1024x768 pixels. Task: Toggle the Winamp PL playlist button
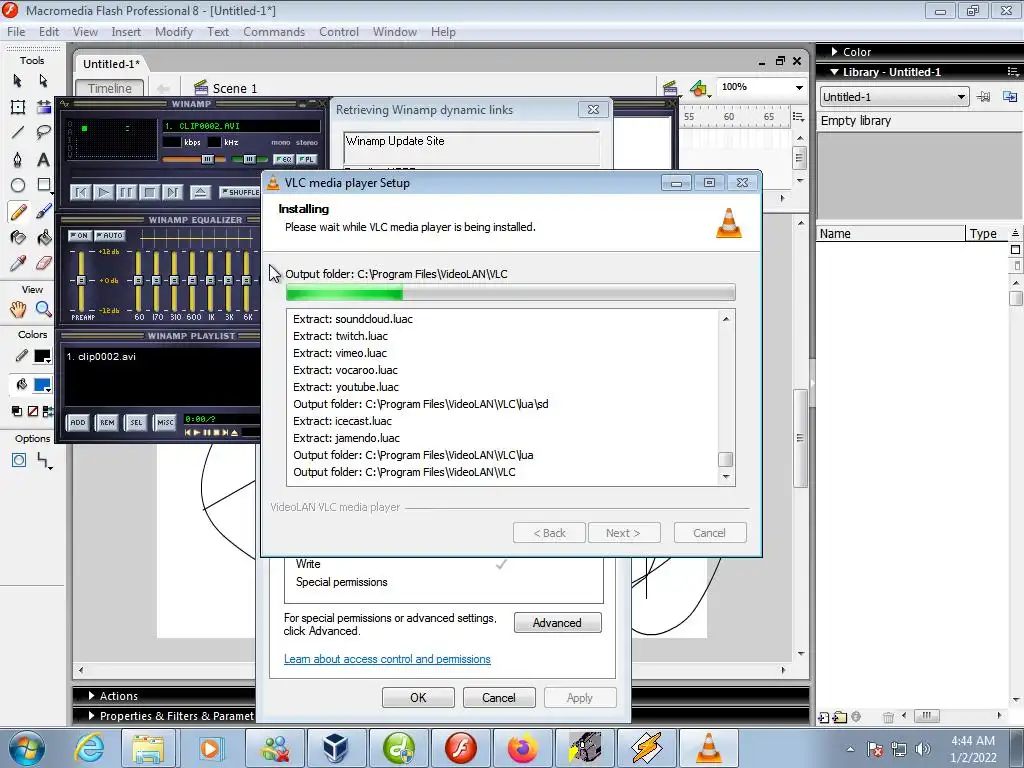pyautogui.click(x=306, y=159)
